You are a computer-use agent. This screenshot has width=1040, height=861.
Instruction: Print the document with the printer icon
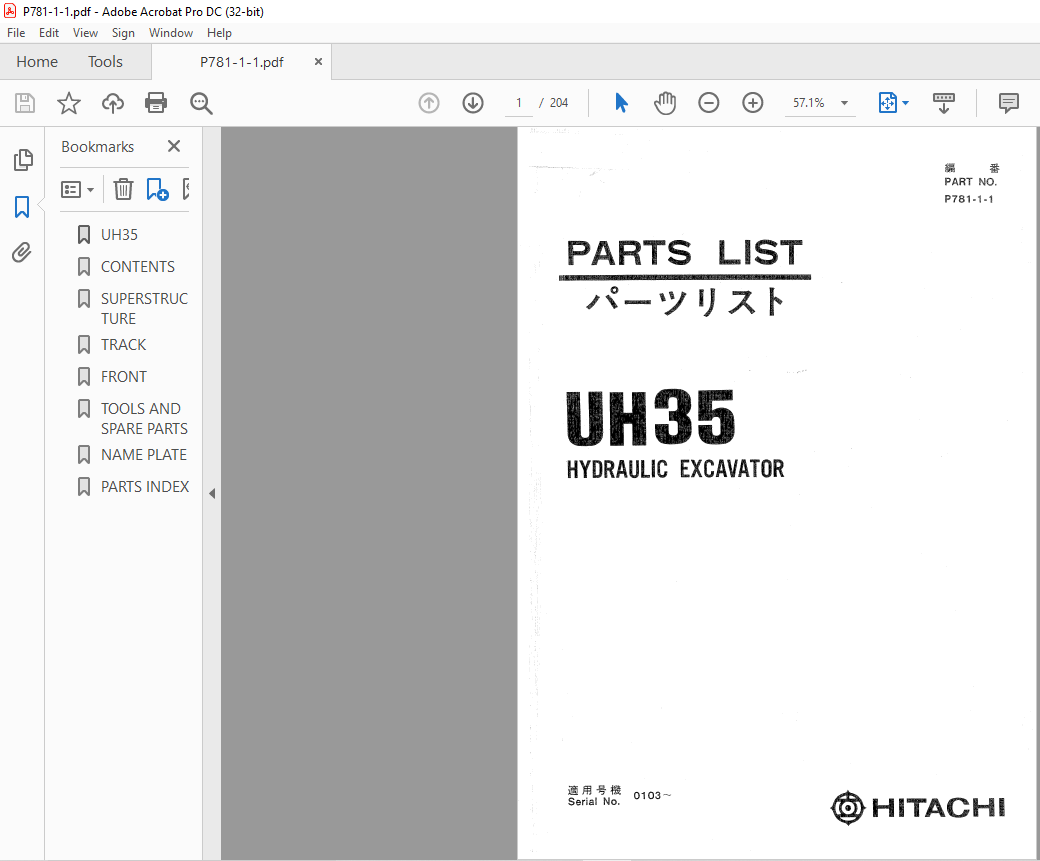[156, 103]
